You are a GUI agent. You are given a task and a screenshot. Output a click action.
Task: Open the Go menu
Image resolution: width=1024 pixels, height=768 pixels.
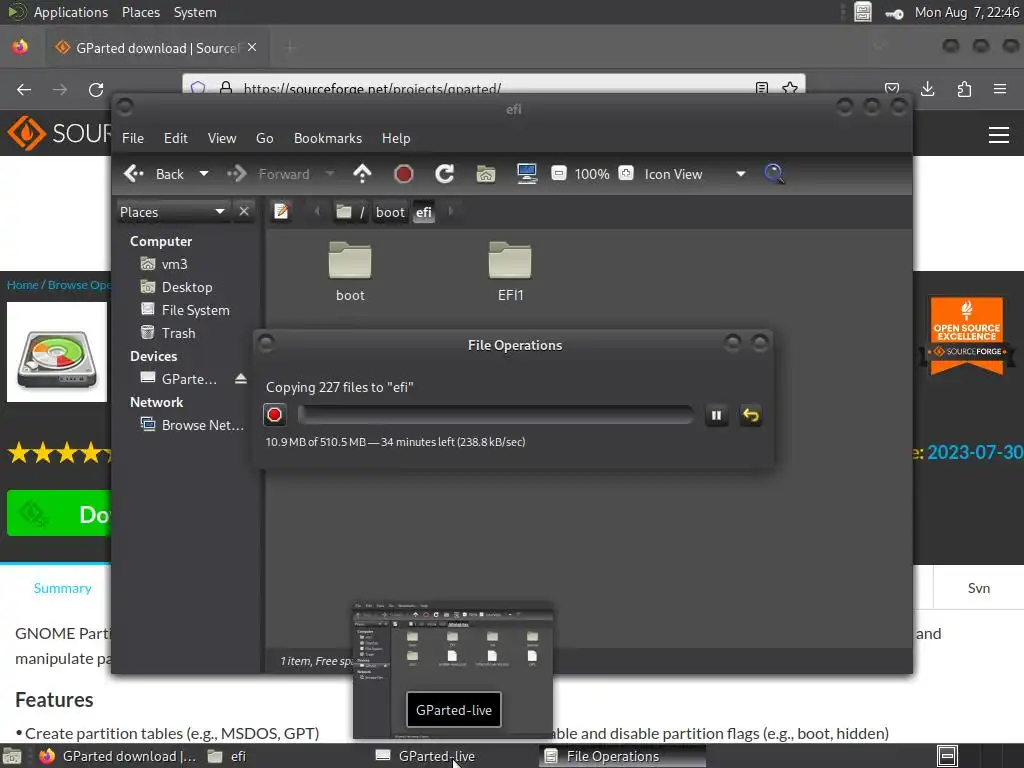pos(264,138)
